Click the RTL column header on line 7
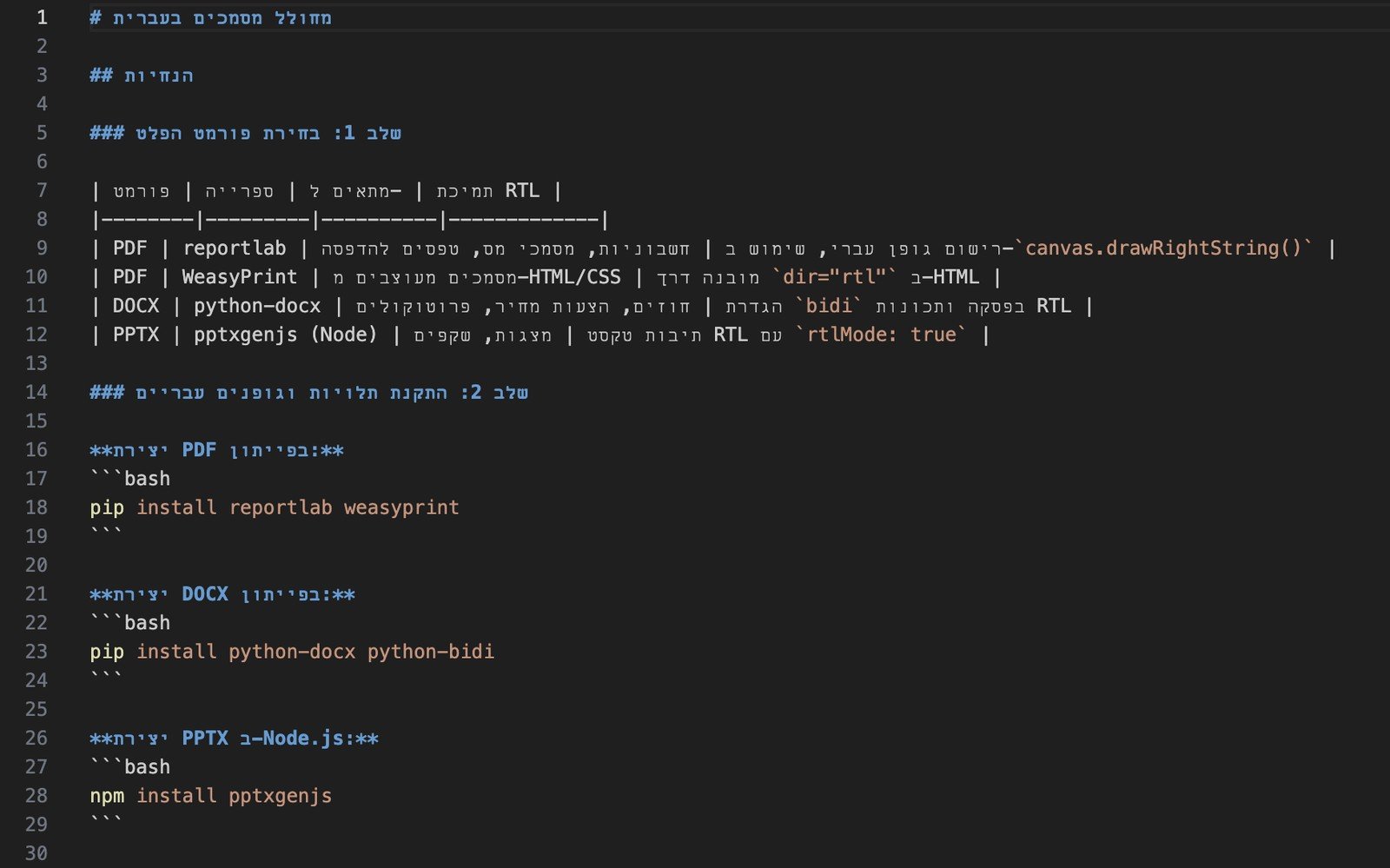1390x868 pixels. click(x=522, y=190)
